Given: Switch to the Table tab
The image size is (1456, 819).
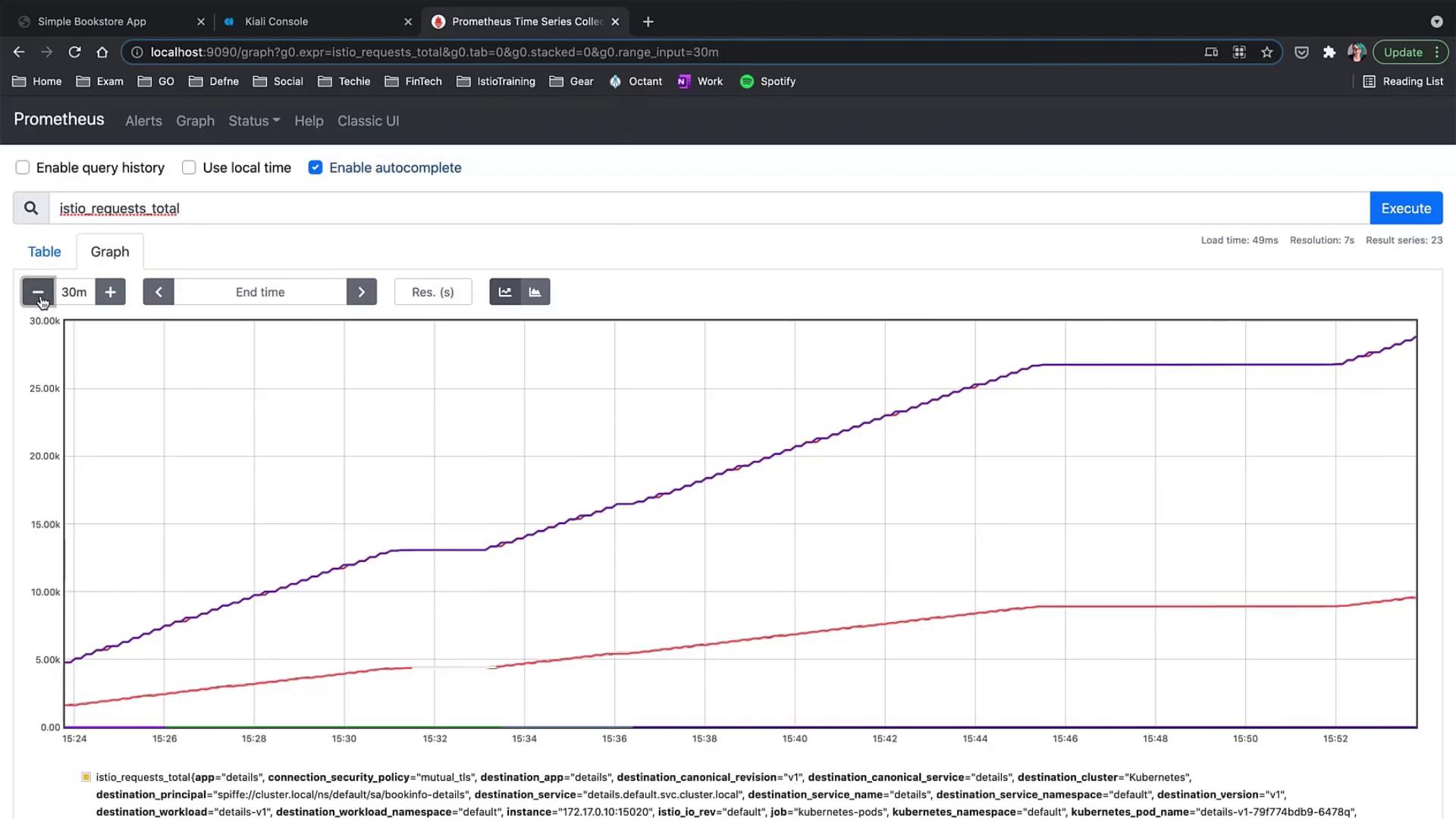Looking at the screenshot, I should pyautogui.click(x=44, y=252).
